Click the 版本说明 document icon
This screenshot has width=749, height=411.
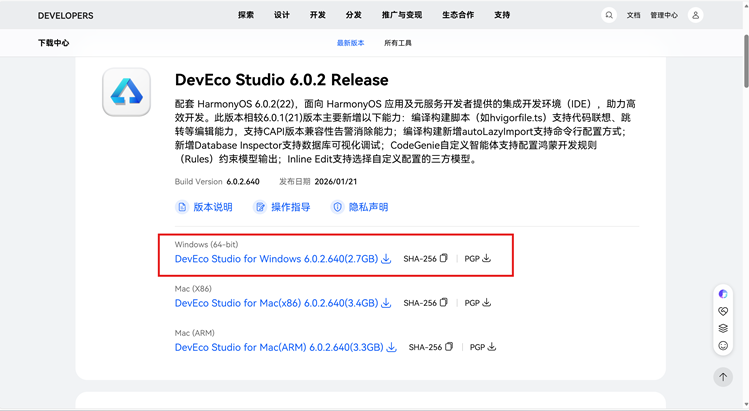(182, 207)
